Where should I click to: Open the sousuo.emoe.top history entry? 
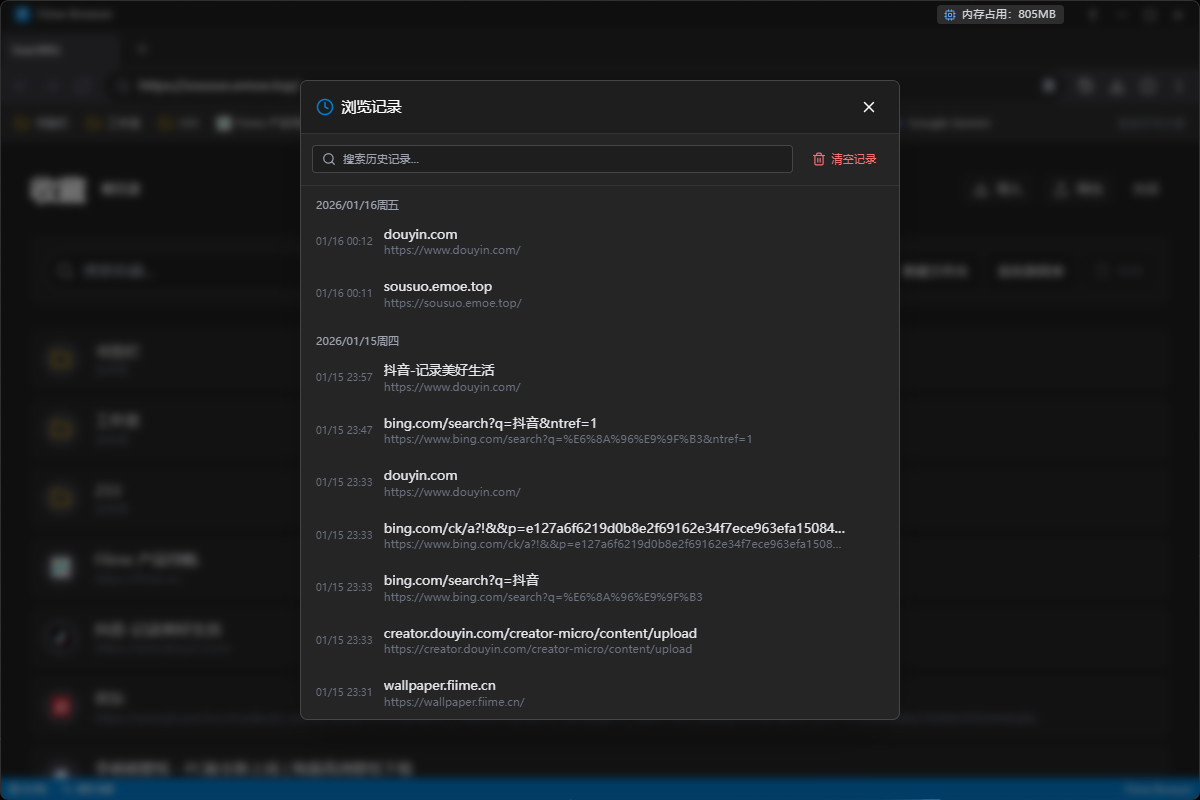point(600,294)
